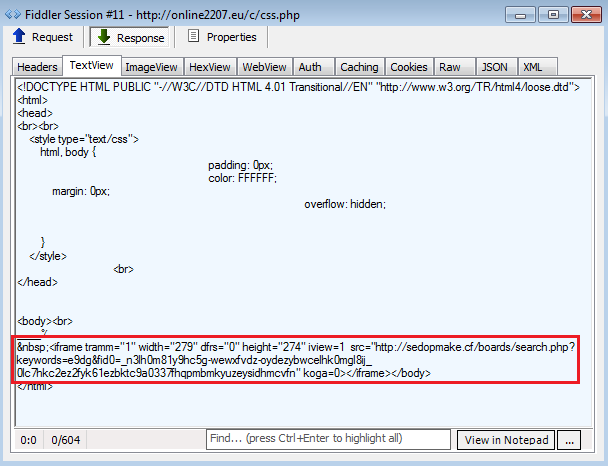
Task: Click the Properties document icon
Action: [193, 36]
